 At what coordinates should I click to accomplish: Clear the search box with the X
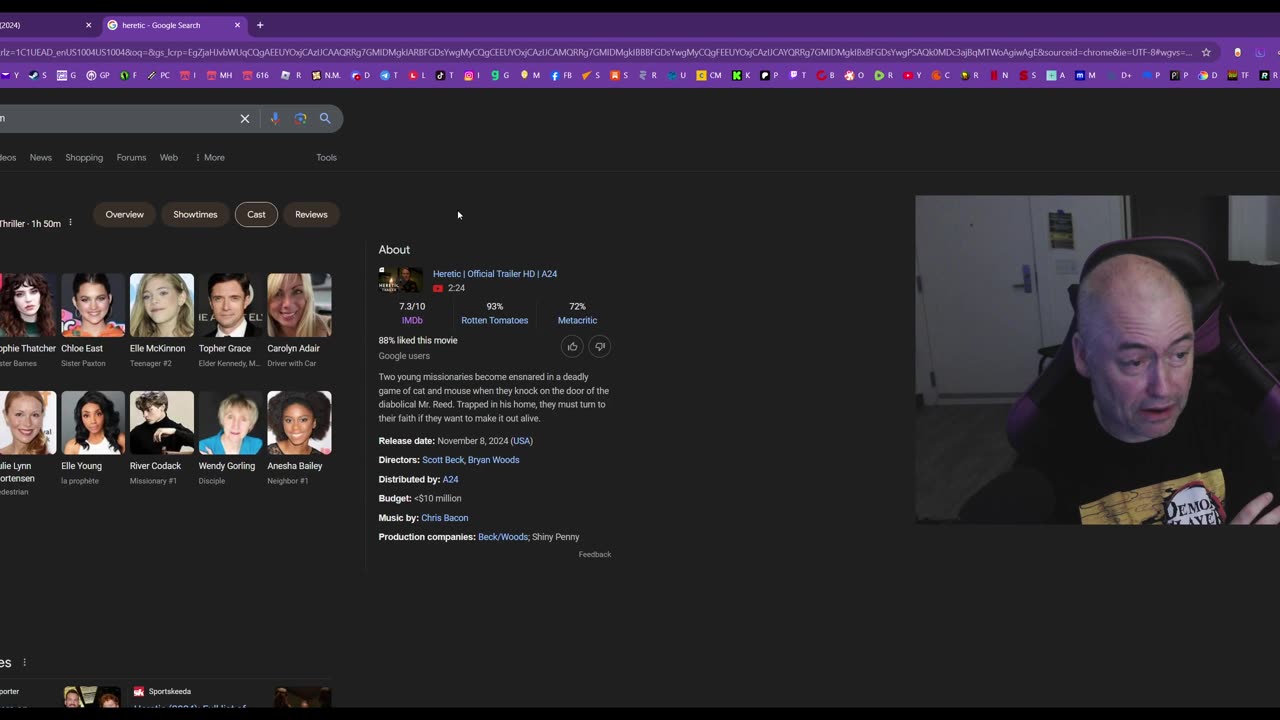click(244, 118)
